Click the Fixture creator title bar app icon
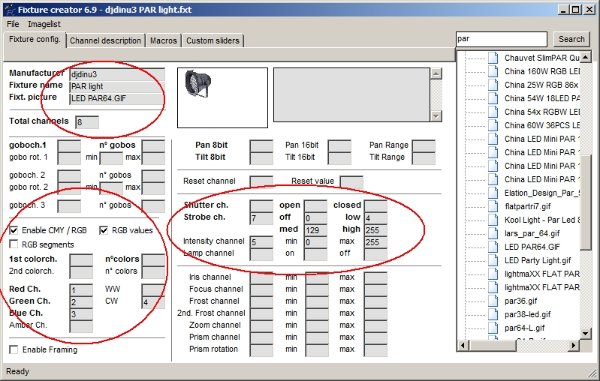 (9, 10)
